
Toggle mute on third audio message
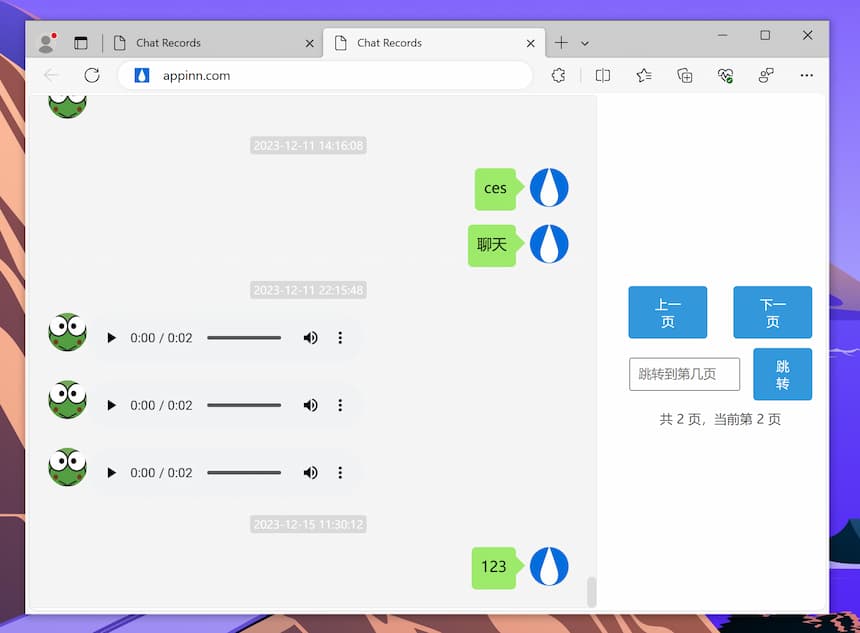(310, 472)
